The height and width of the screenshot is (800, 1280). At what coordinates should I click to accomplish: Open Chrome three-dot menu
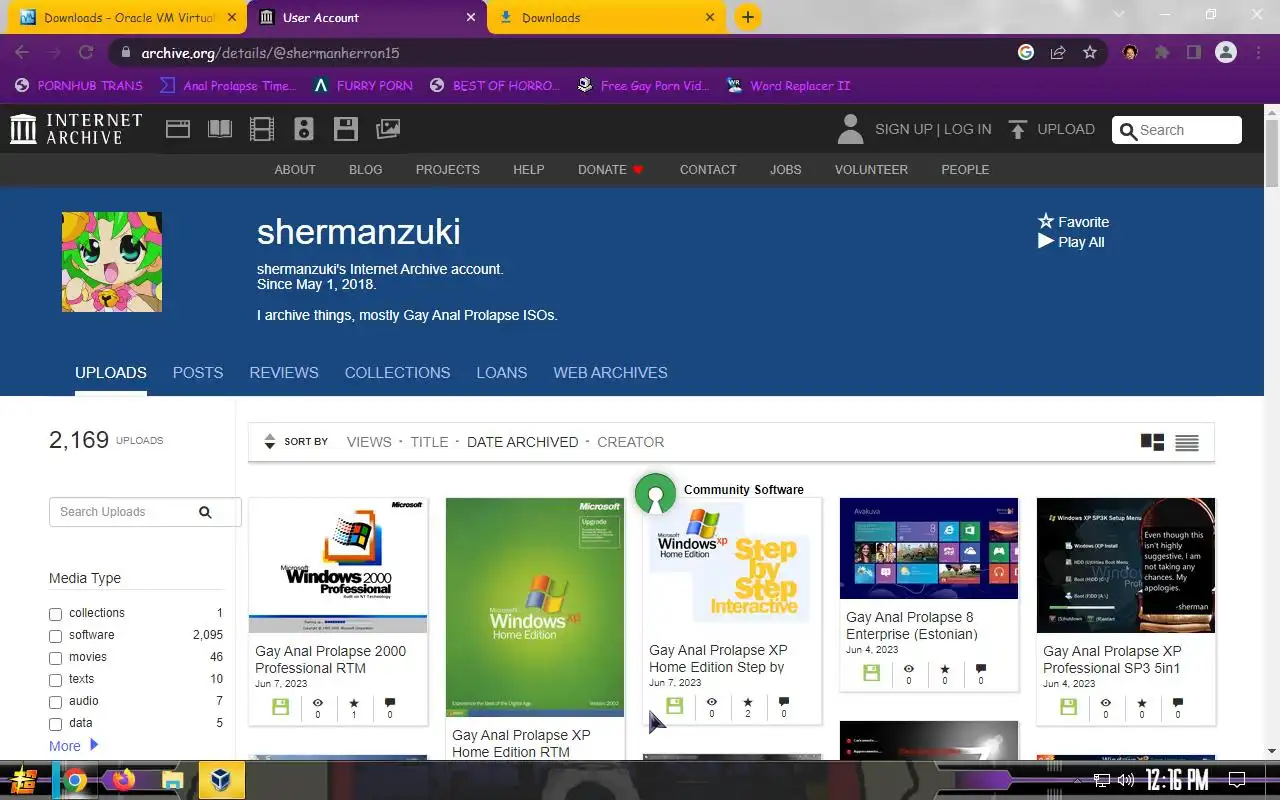pos(1257,53)
